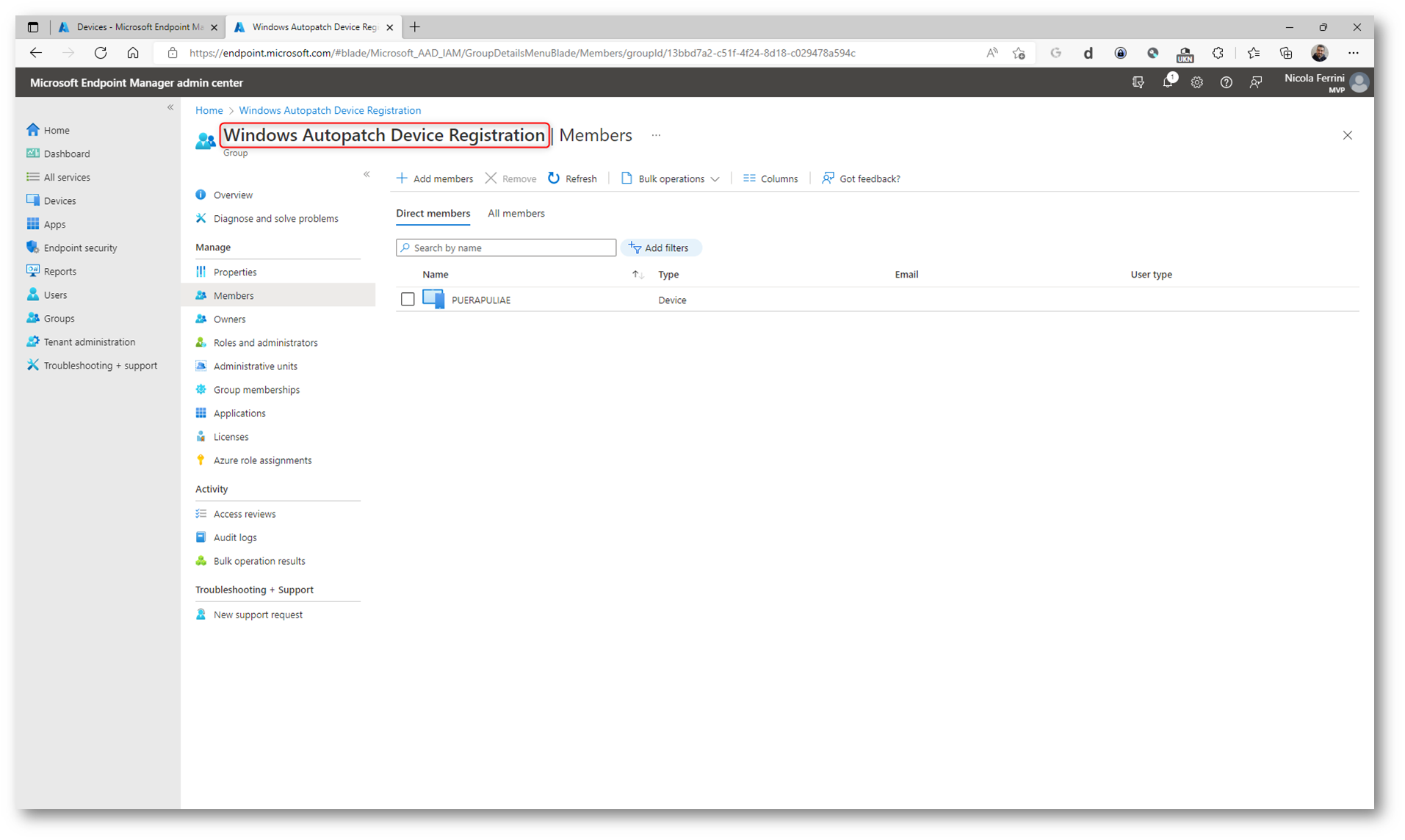Collapse the left navigation sidebar

pyautogui.click(x=170, y=107)
